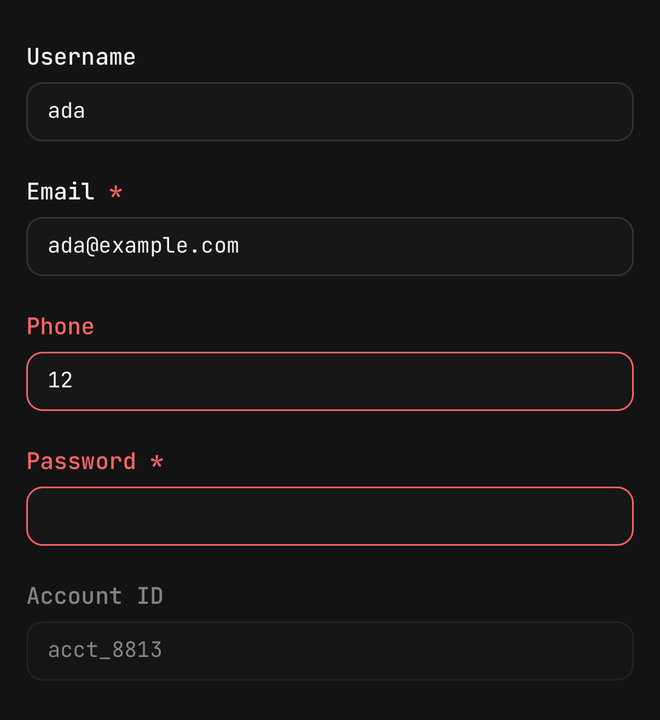Image resolution: width=660 pixels, height=720 pixels.
Task: Focus the Username input field
Action: pyautogui.click(x=330, y=112)
